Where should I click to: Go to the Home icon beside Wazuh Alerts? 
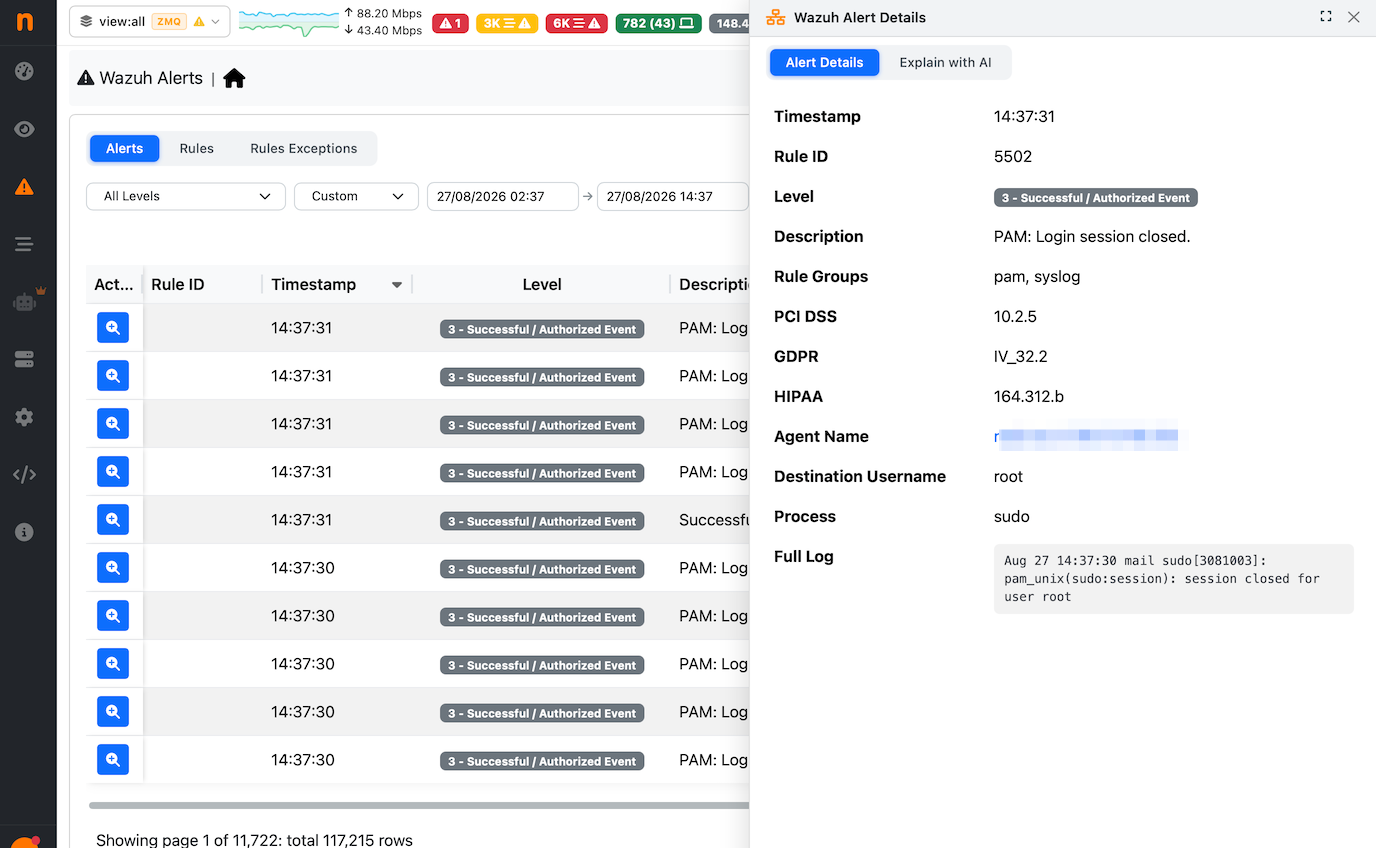pos(234,78)
